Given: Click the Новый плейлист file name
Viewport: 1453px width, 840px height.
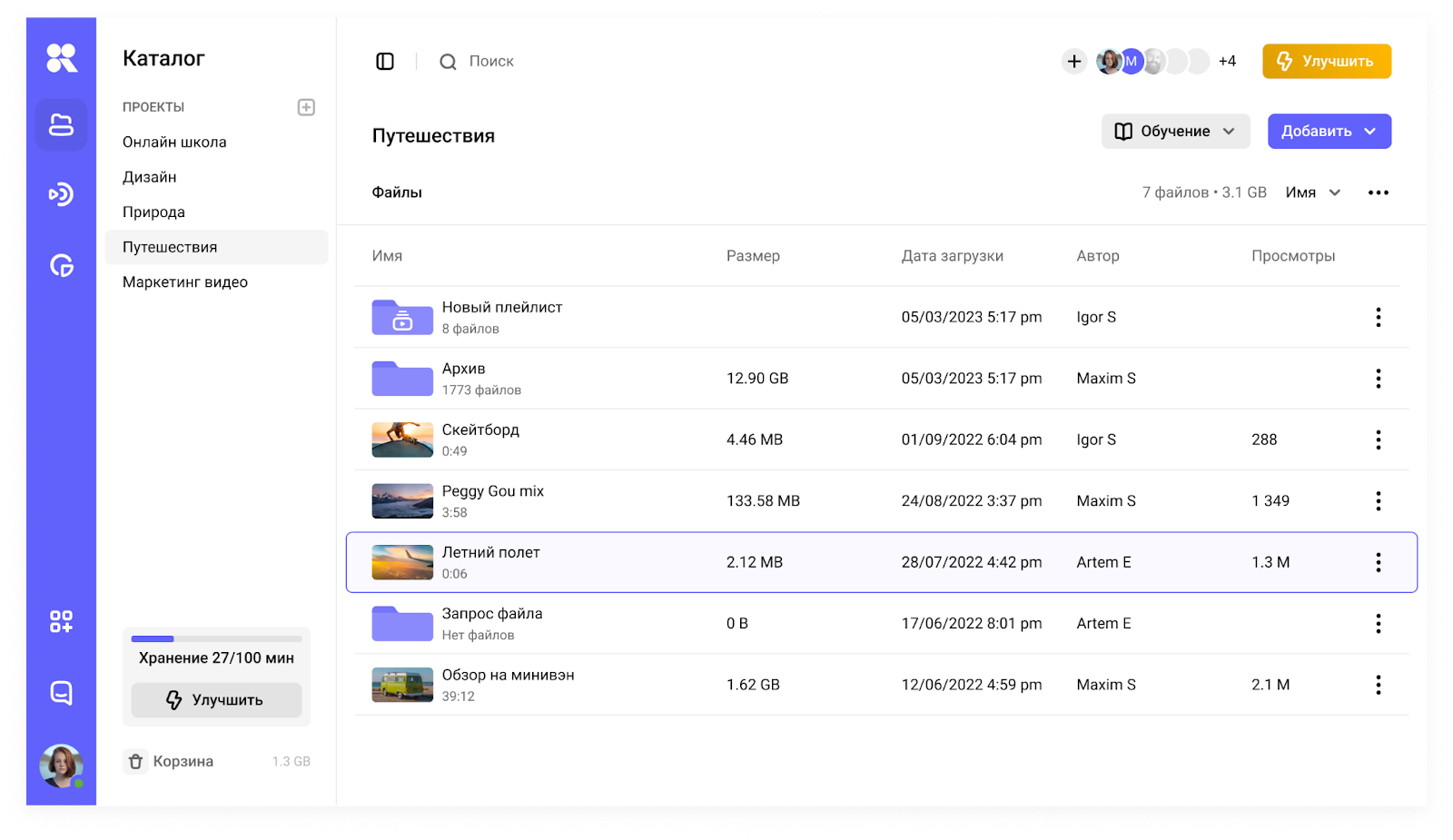Looking at the screenshot, I should pos(502,308).
